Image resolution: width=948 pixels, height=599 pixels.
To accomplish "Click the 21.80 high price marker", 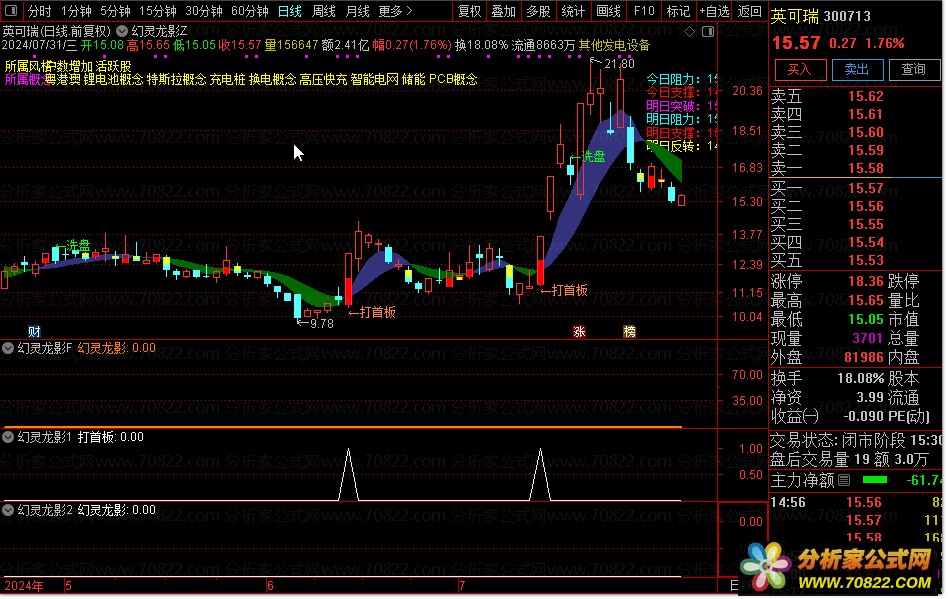I will [618, 63].
